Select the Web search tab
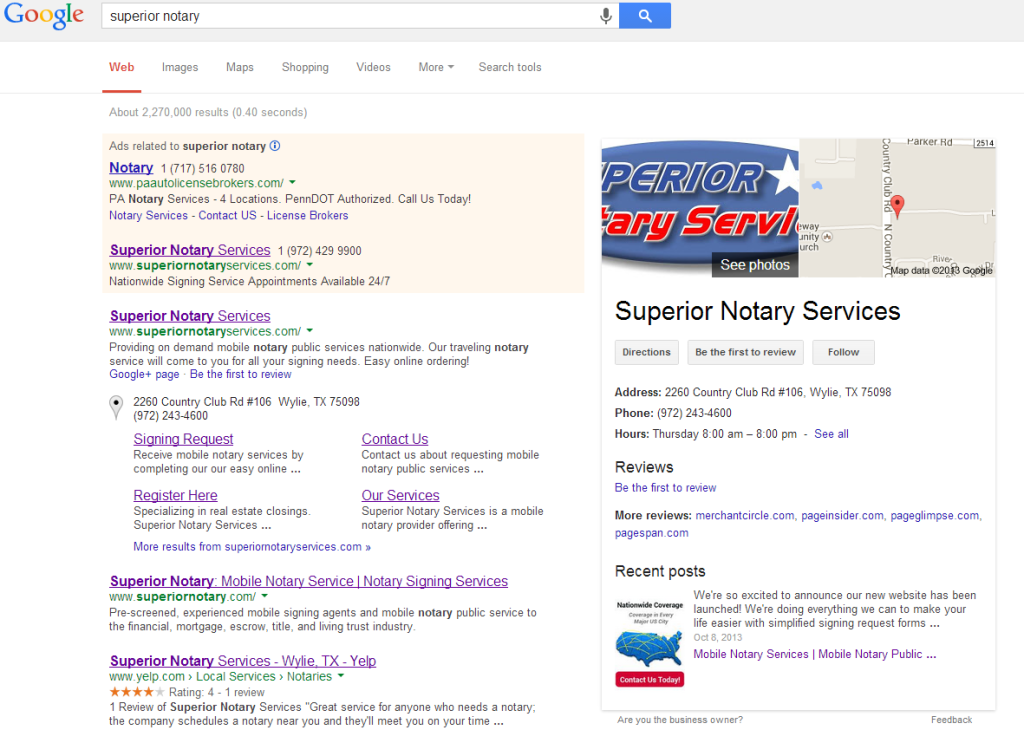 [121, 67]
